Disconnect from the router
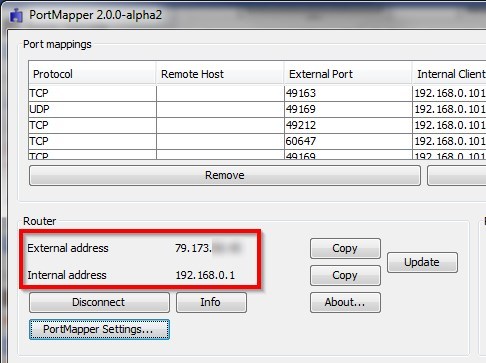This screenshot has width=486, height=363. tap(99, 302)
